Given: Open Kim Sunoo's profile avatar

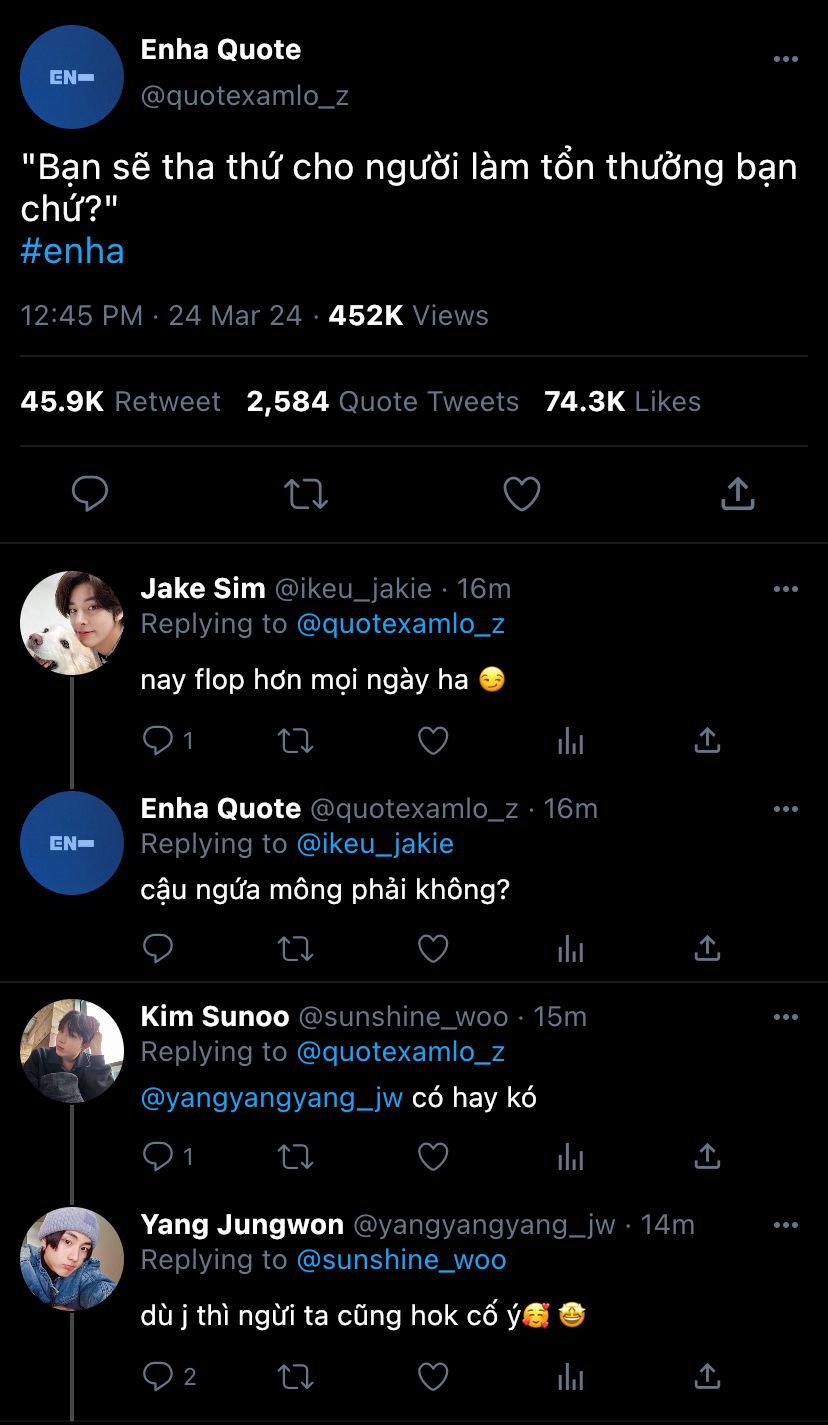Looking at the screenshot, I should pos(72,1050).
